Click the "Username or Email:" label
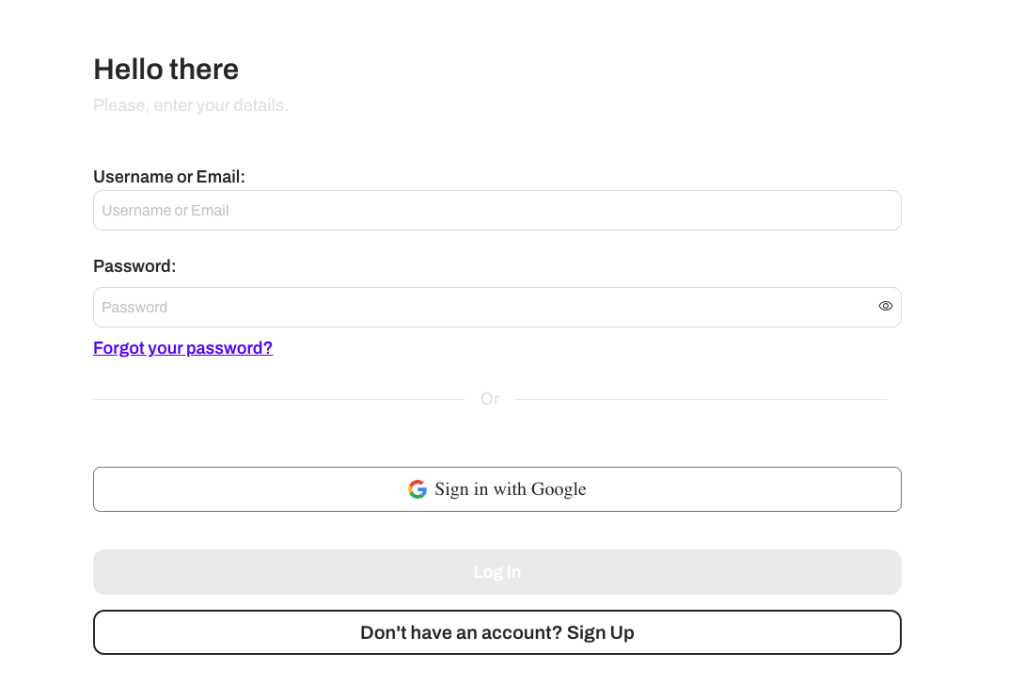1024x685 pixels. click(169, 177)
